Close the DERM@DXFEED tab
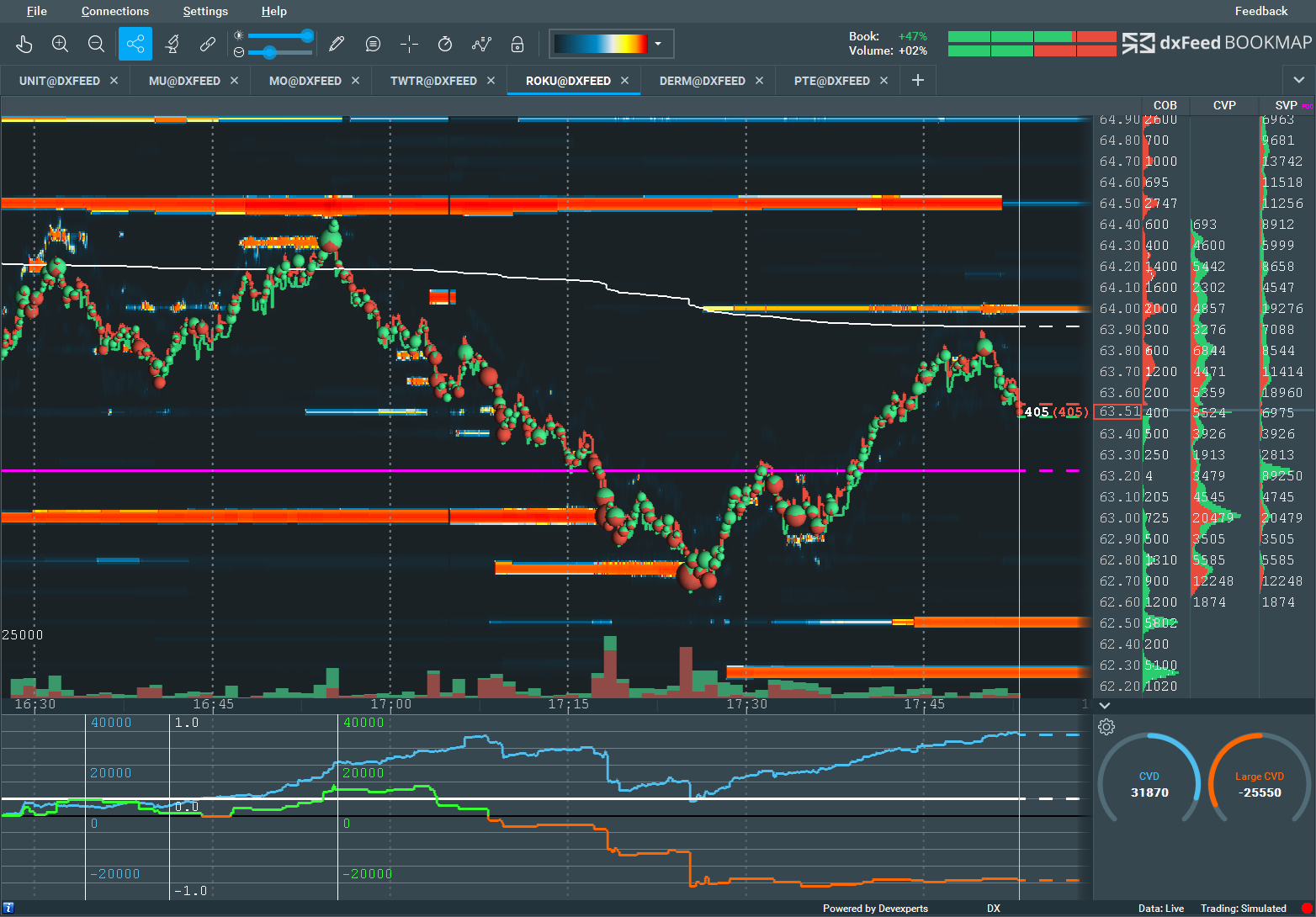The width and height of the screenshot is (1316, 917). [759, 81]
